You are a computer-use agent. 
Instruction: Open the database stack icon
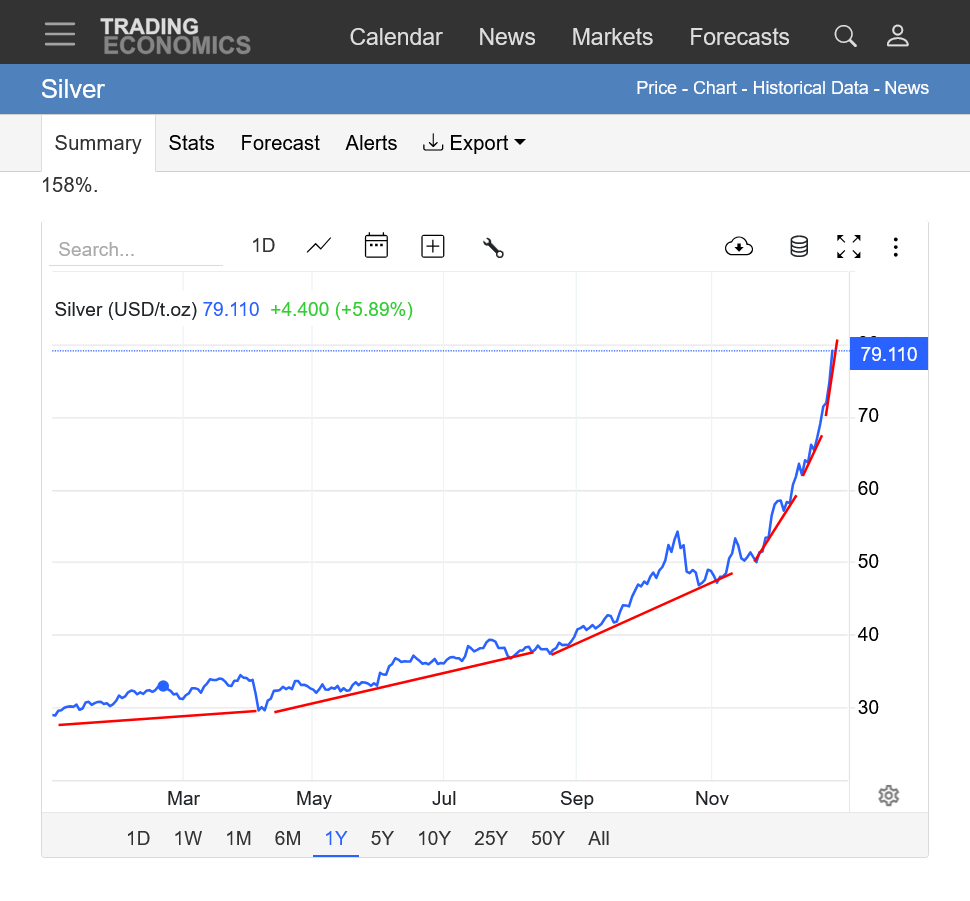(798, 247)
